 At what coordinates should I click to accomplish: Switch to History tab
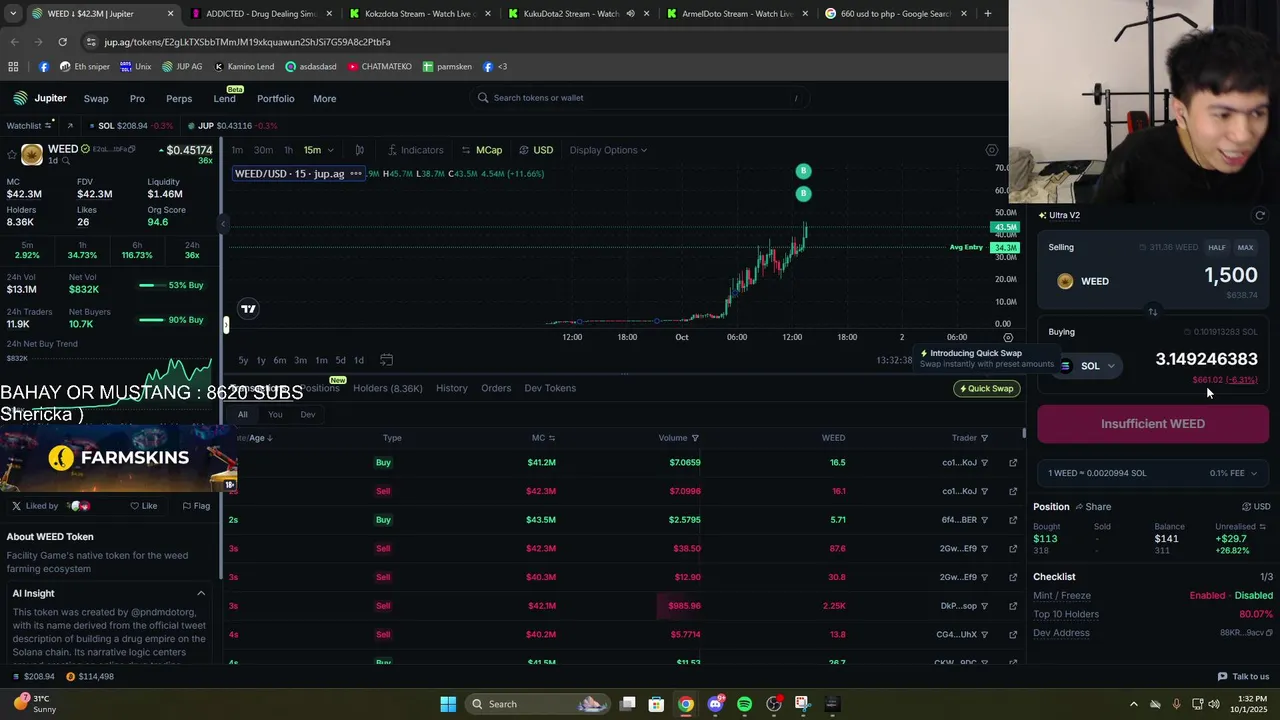[451, 388]
